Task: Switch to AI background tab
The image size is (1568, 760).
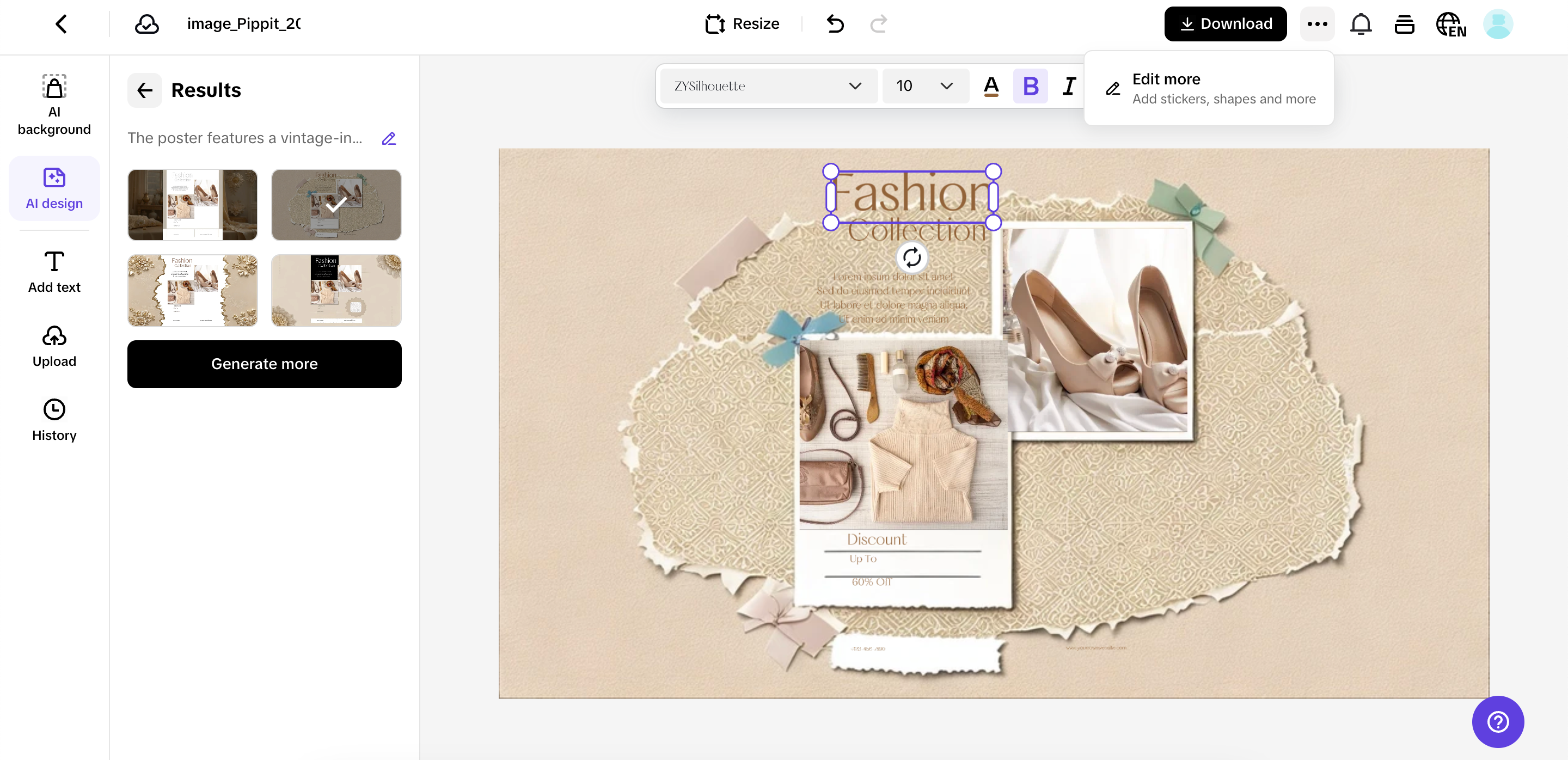Action: [54, 105]
